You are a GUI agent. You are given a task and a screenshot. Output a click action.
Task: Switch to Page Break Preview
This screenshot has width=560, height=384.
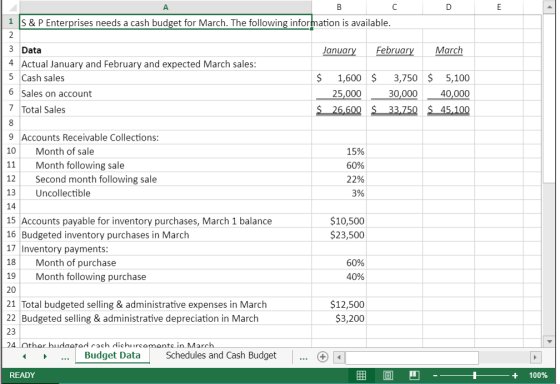[x=414, y=375]
